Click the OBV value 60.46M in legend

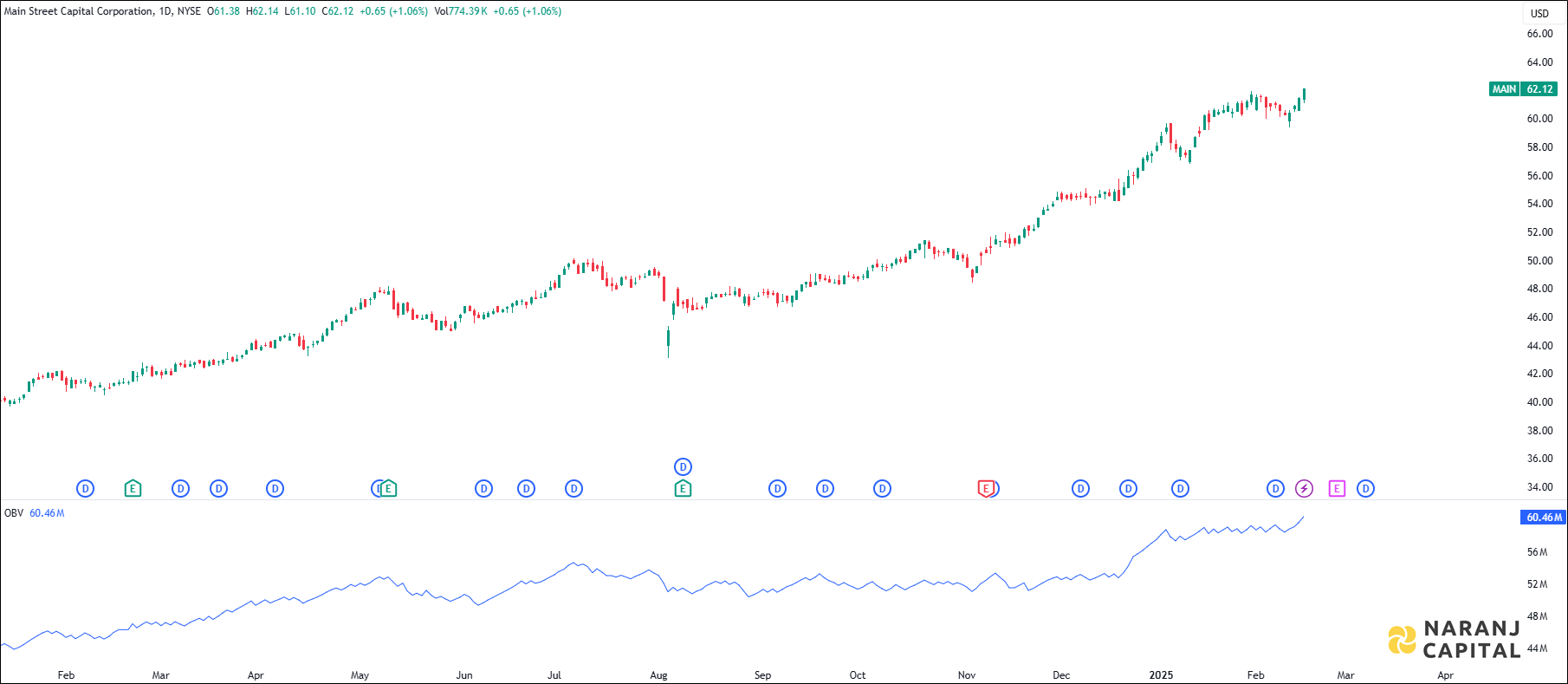coord(47,513)
